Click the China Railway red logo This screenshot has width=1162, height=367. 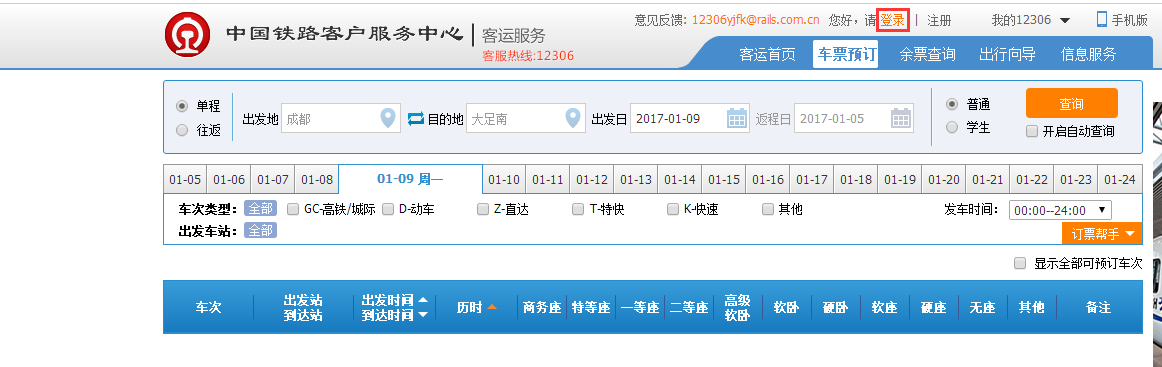(187, 34)
